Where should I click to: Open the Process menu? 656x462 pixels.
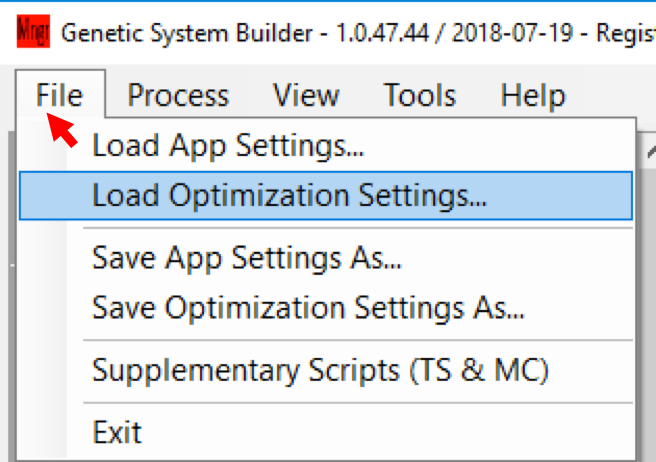(x=178, y=96)
